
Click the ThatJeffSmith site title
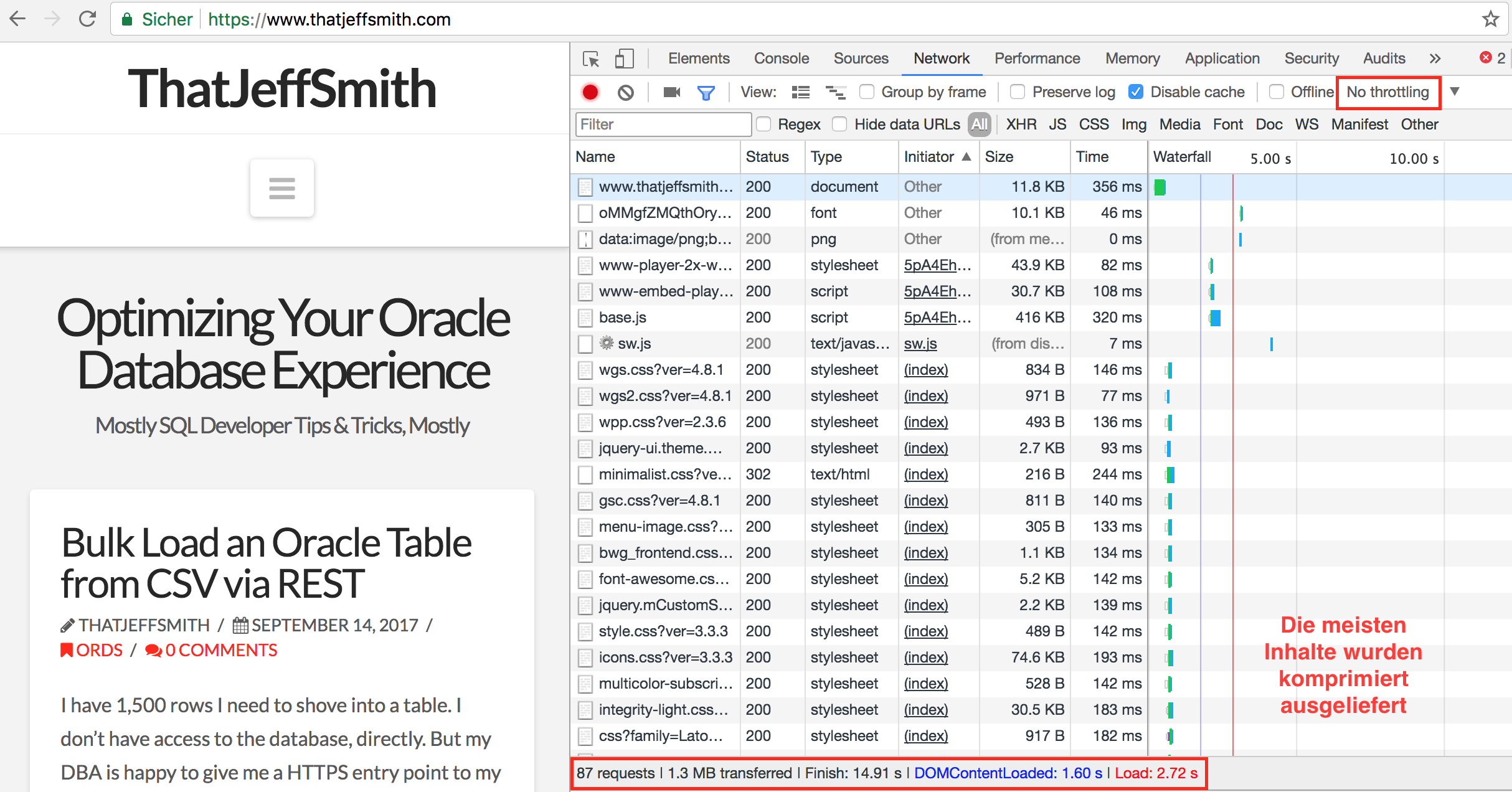(282, 88)
